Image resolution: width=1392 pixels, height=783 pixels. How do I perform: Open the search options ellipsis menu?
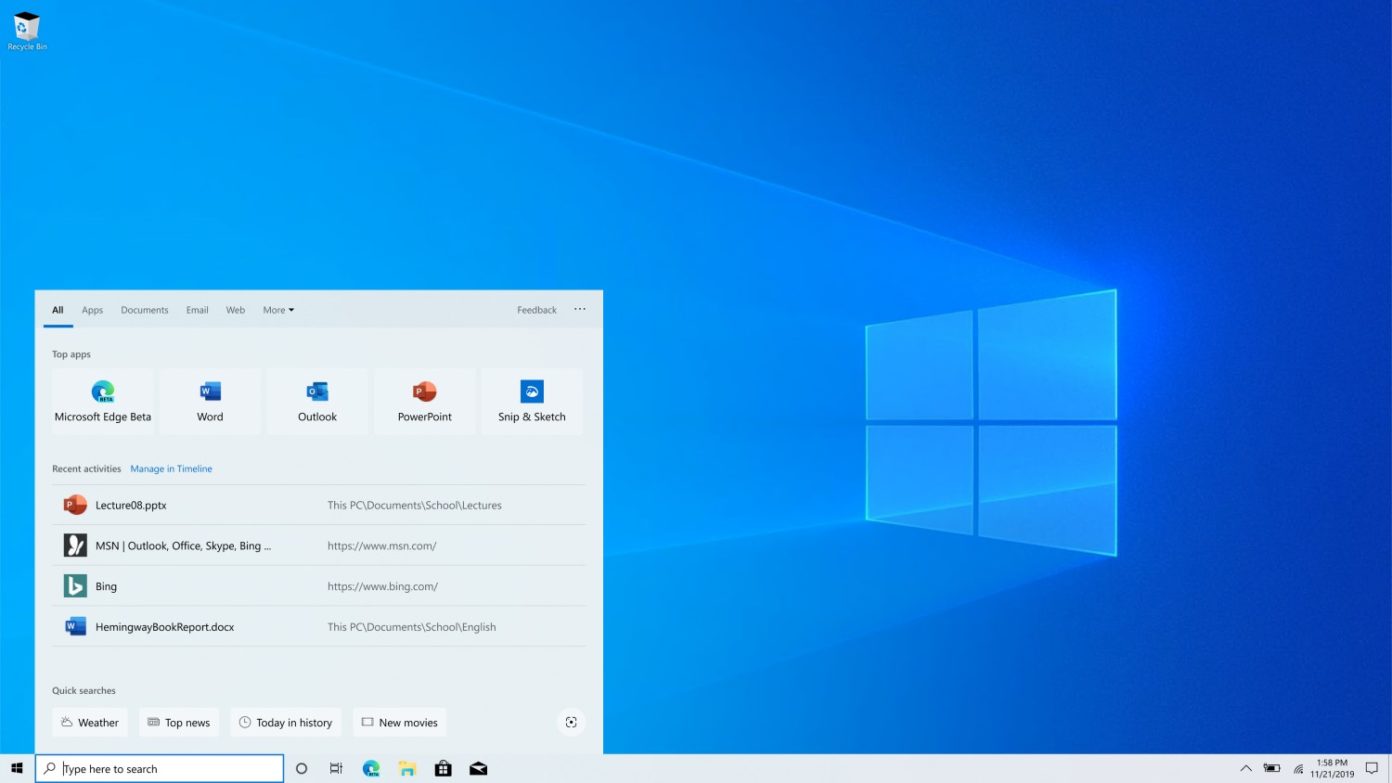(580, 310)
